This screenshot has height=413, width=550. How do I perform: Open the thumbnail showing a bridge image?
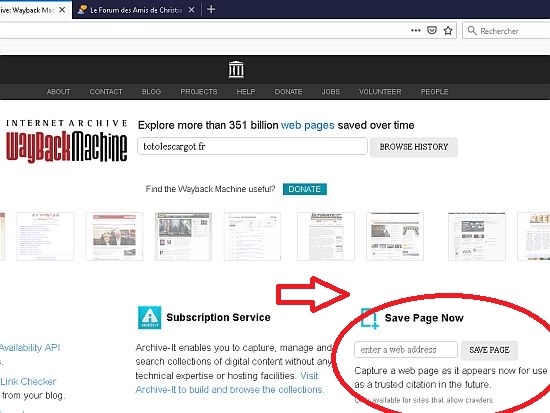pos(395,236)
